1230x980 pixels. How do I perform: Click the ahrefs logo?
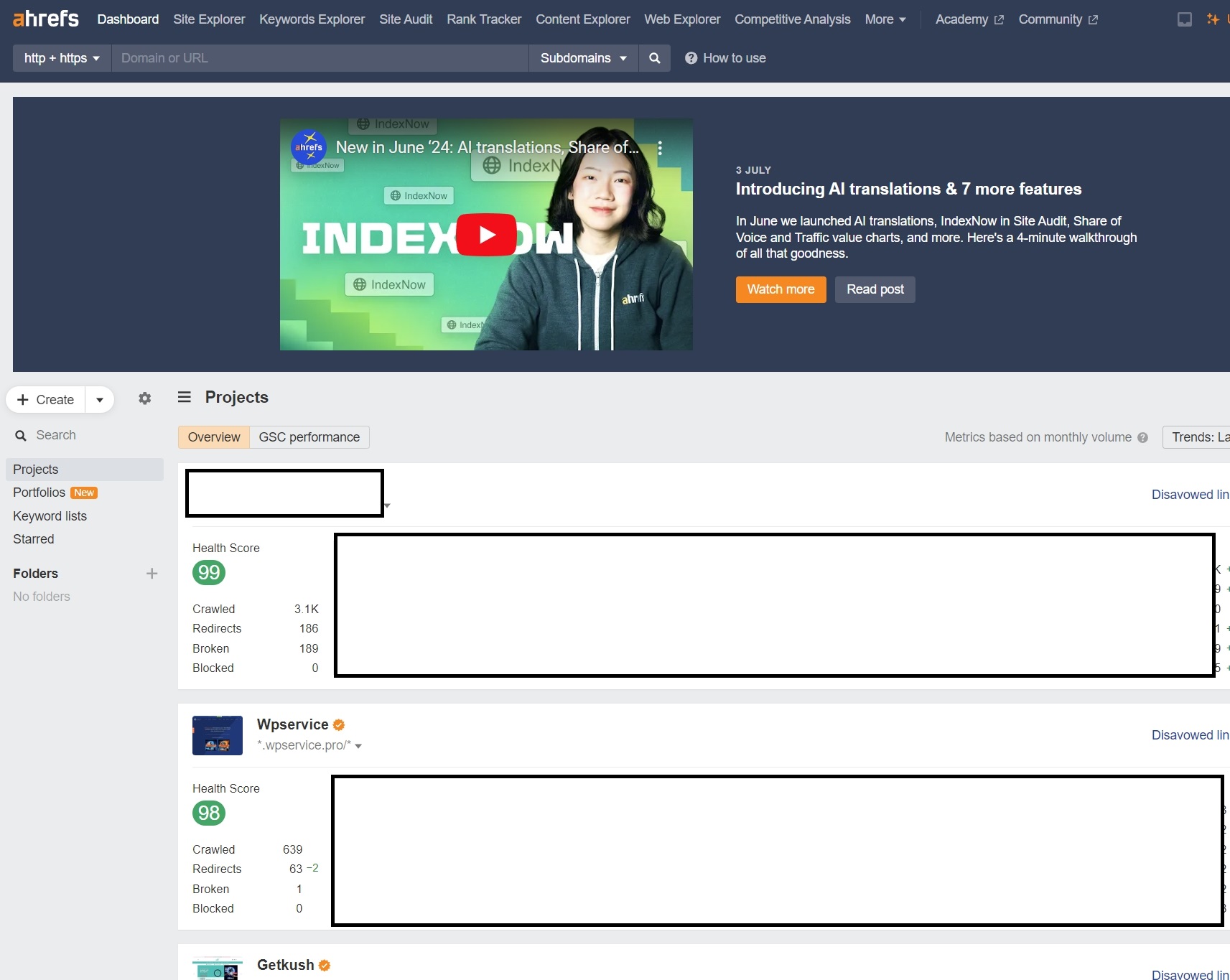click(x=46, y=19)
